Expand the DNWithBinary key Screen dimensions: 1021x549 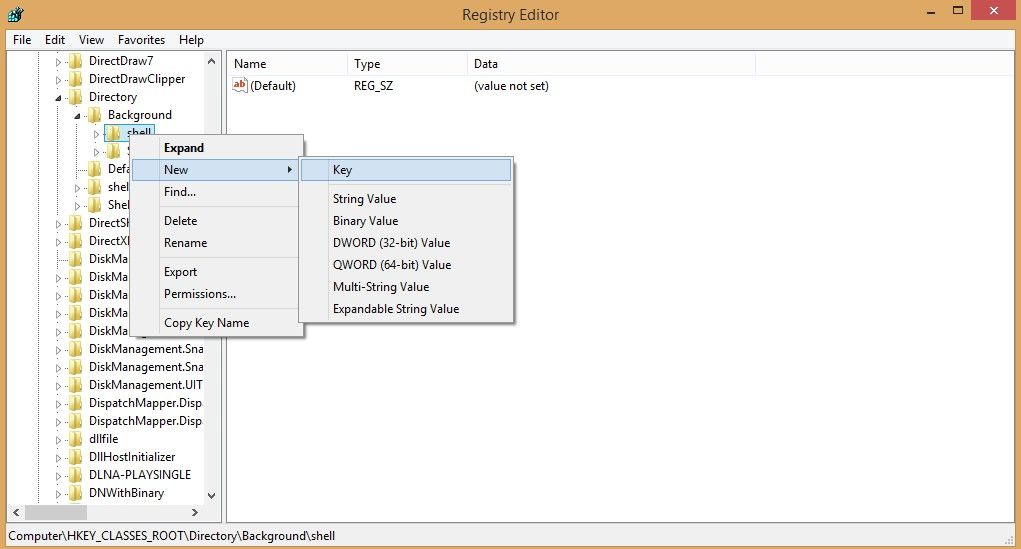pyautogui.click(x=58, y=494)
